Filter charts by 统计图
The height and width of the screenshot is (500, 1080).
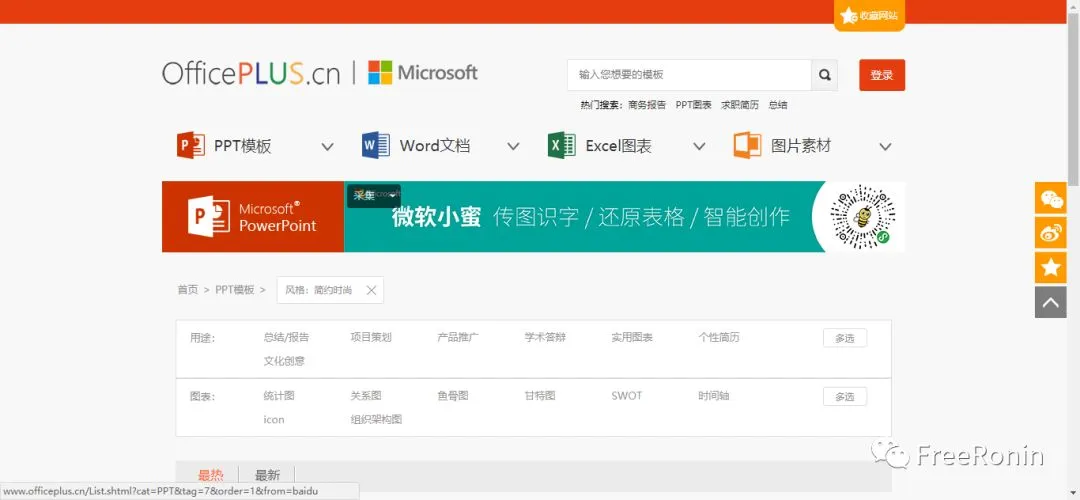pyautogui.click(x=279, y=396)
